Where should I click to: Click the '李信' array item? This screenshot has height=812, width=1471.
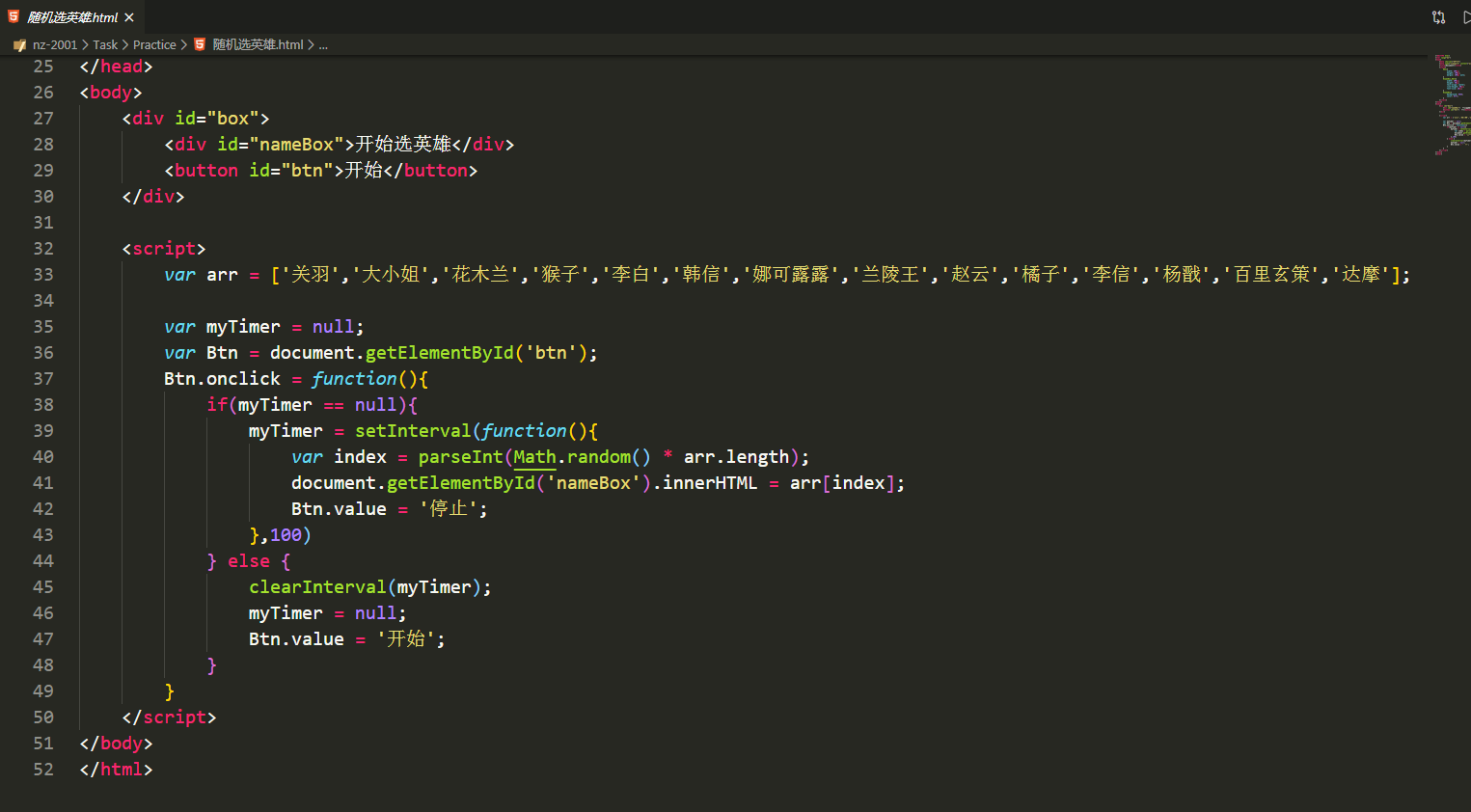pyautogui.click(x=1111, y=275)
